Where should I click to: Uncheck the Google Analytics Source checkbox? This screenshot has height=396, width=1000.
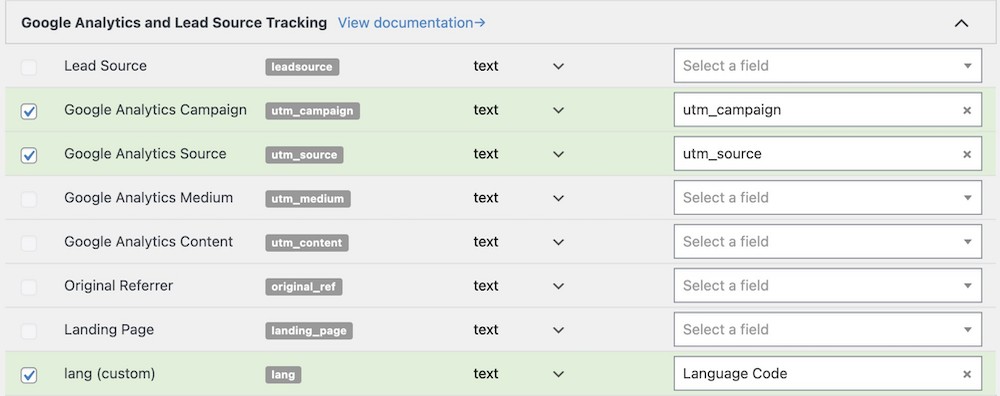tap(29, 155)
